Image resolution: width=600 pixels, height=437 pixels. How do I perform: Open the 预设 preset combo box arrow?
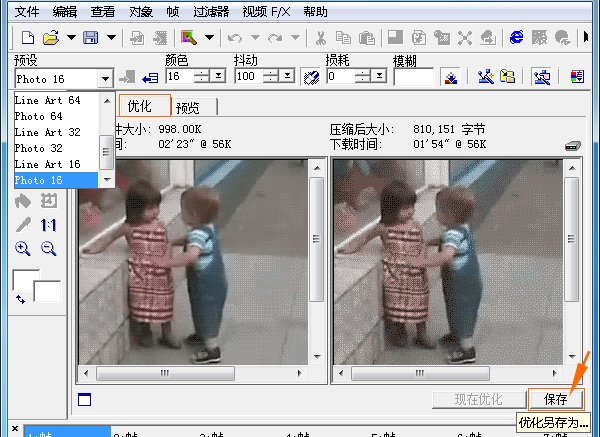click(x=105, y=77)
